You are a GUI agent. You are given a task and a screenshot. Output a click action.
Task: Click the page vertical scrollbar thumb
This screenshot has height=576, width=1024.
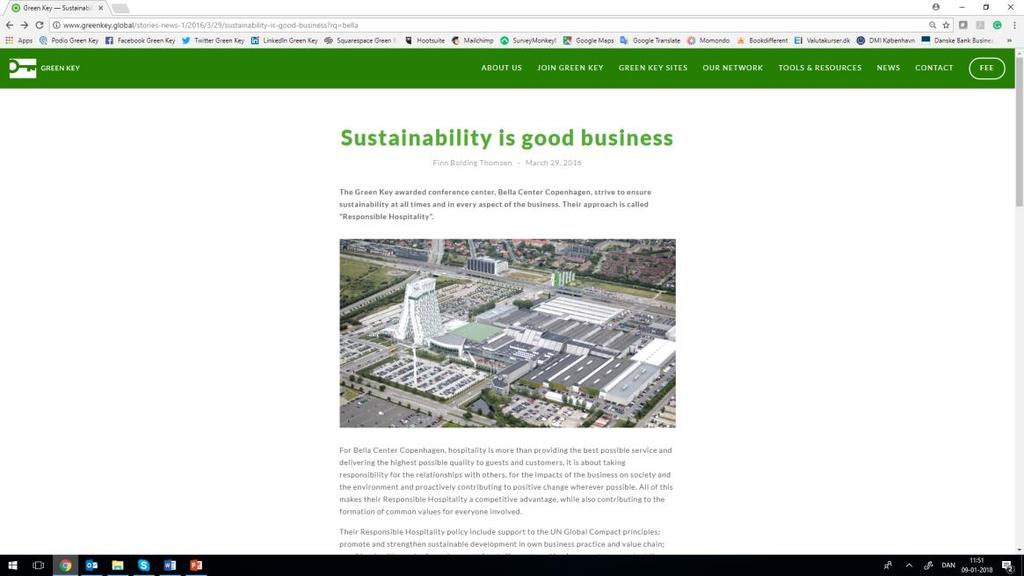click(1019, 131)
